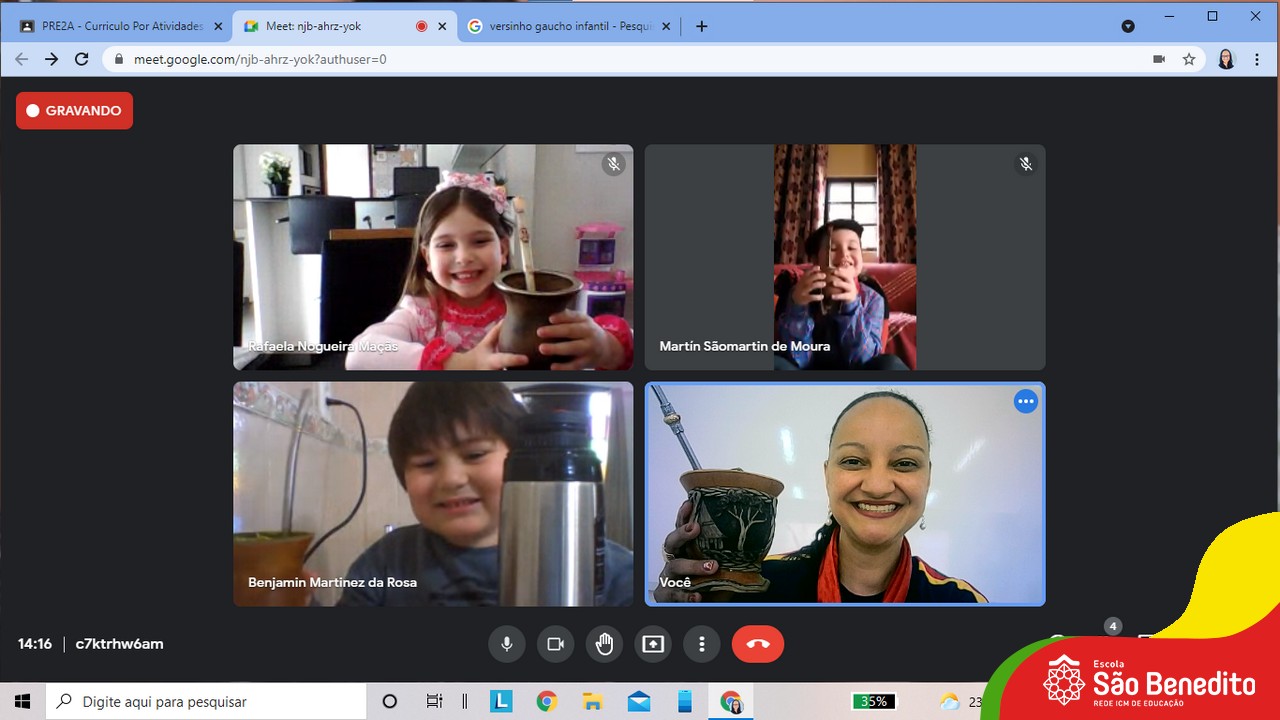Viewport: 1280px width, 720px height.
Task: Reload the Meet page
Action: point(82,59)
